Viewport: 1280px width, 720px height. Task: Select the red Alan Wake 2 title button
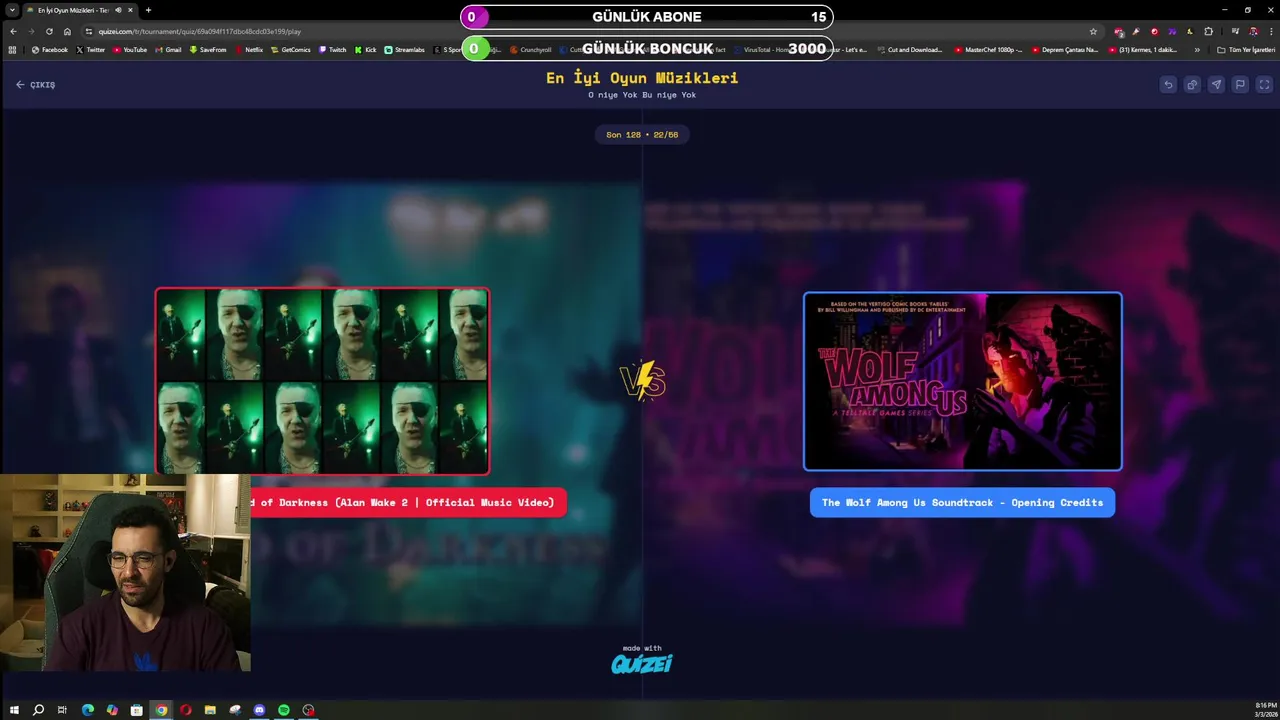click(x=408, y=503)
